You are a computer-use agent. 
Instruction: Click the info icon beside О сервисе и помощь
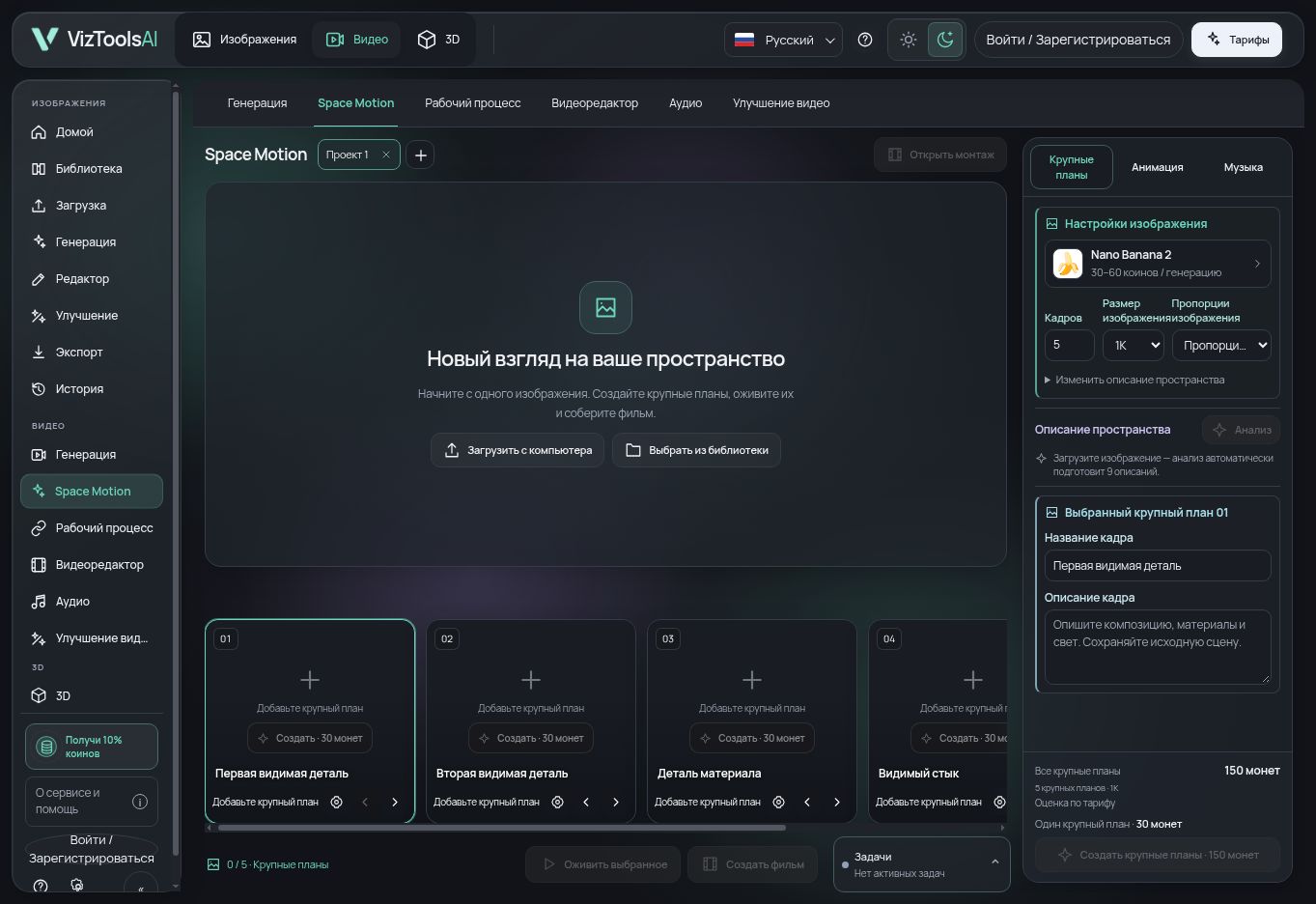pos(140,802)
